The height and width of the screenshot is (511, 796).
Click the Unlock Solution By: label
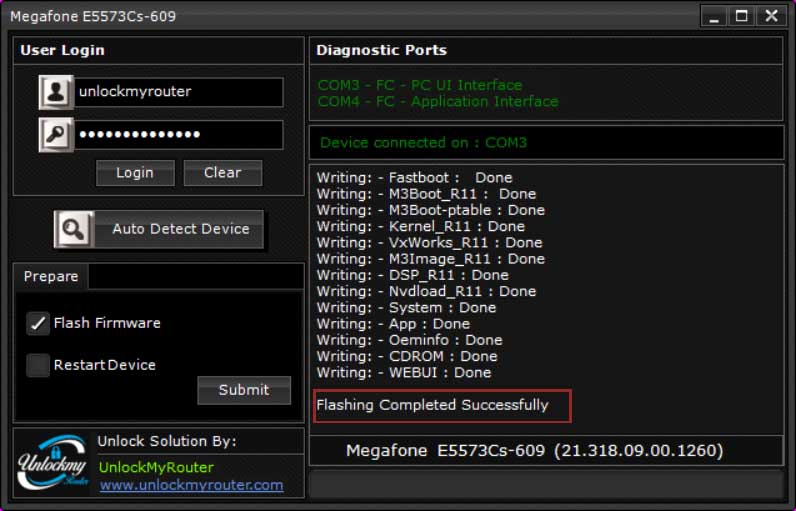click(x=167, y=441)
